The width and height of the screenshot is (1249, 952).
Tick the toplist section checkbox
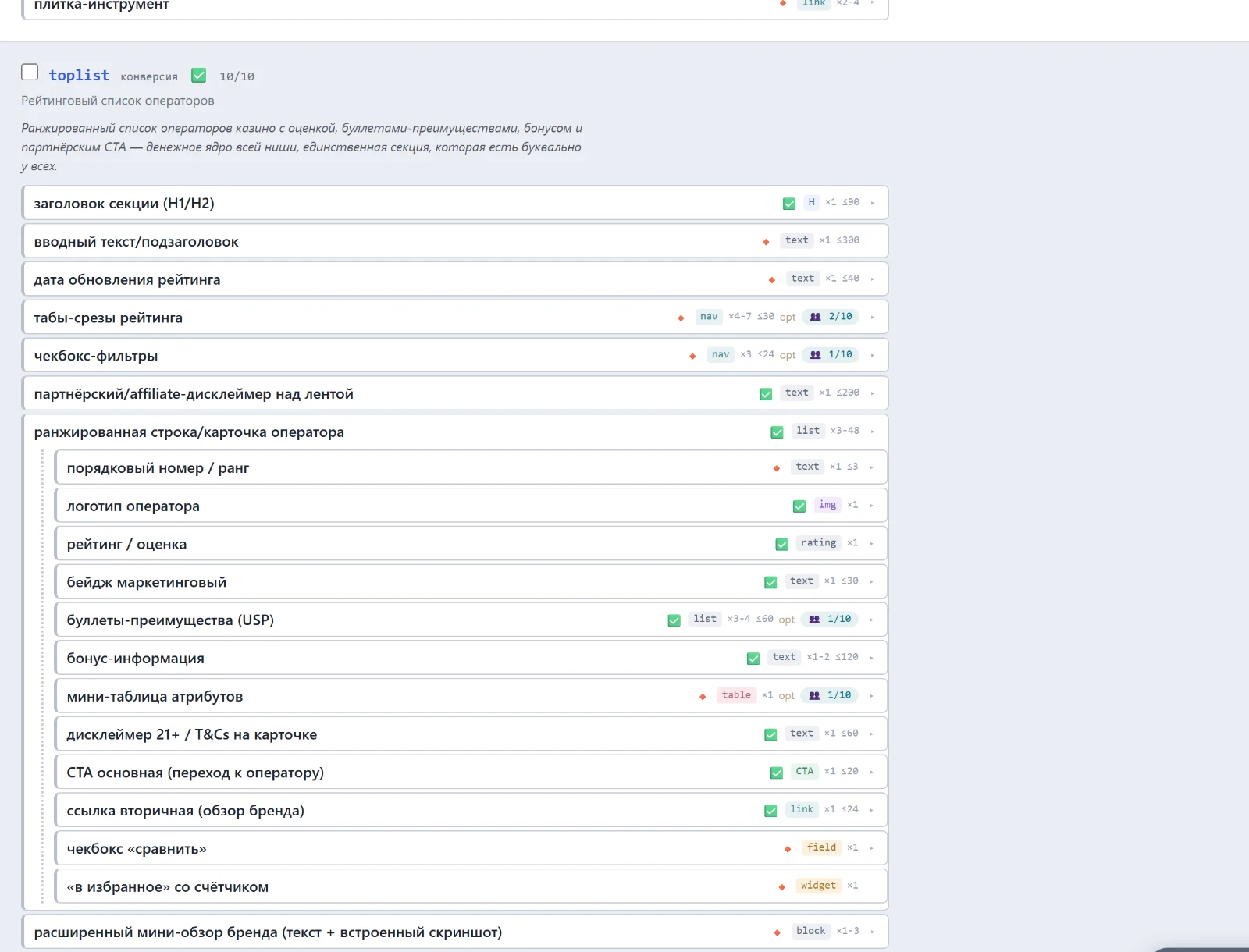click(x=30, y=72)
